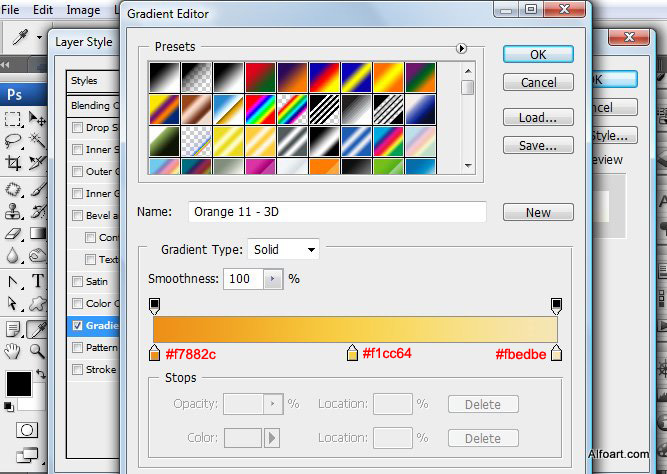Open the Image menu
667x474 pixels.
coord(83,10)
